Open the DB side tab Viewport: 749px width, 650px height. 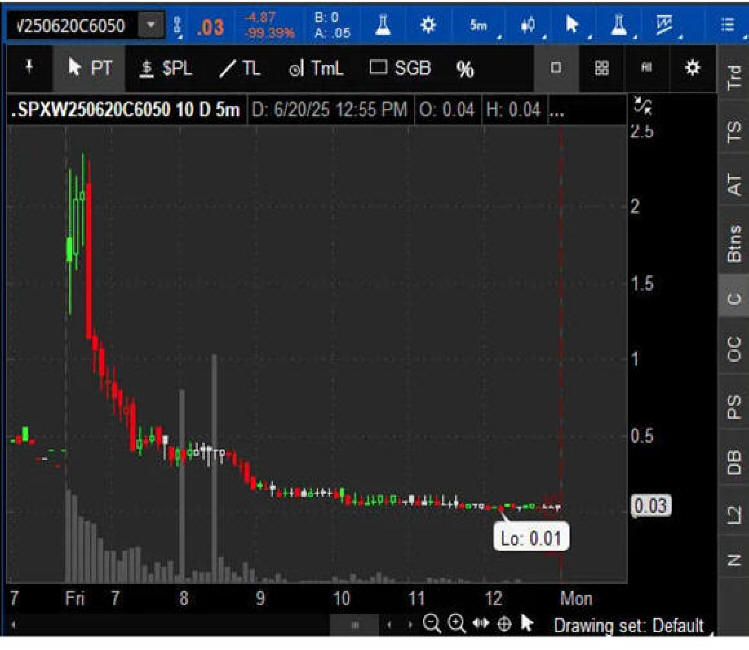(734, 462)
